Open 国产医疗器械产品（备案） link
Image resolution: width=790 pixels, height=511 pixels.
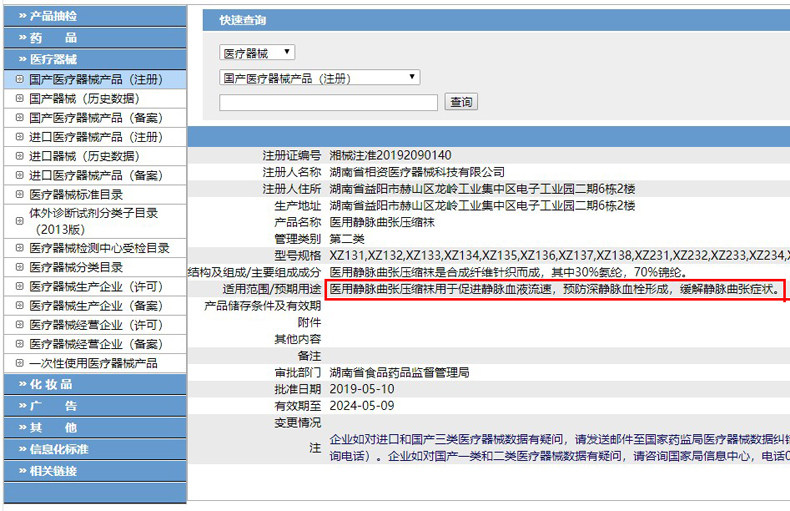(96, 117)
